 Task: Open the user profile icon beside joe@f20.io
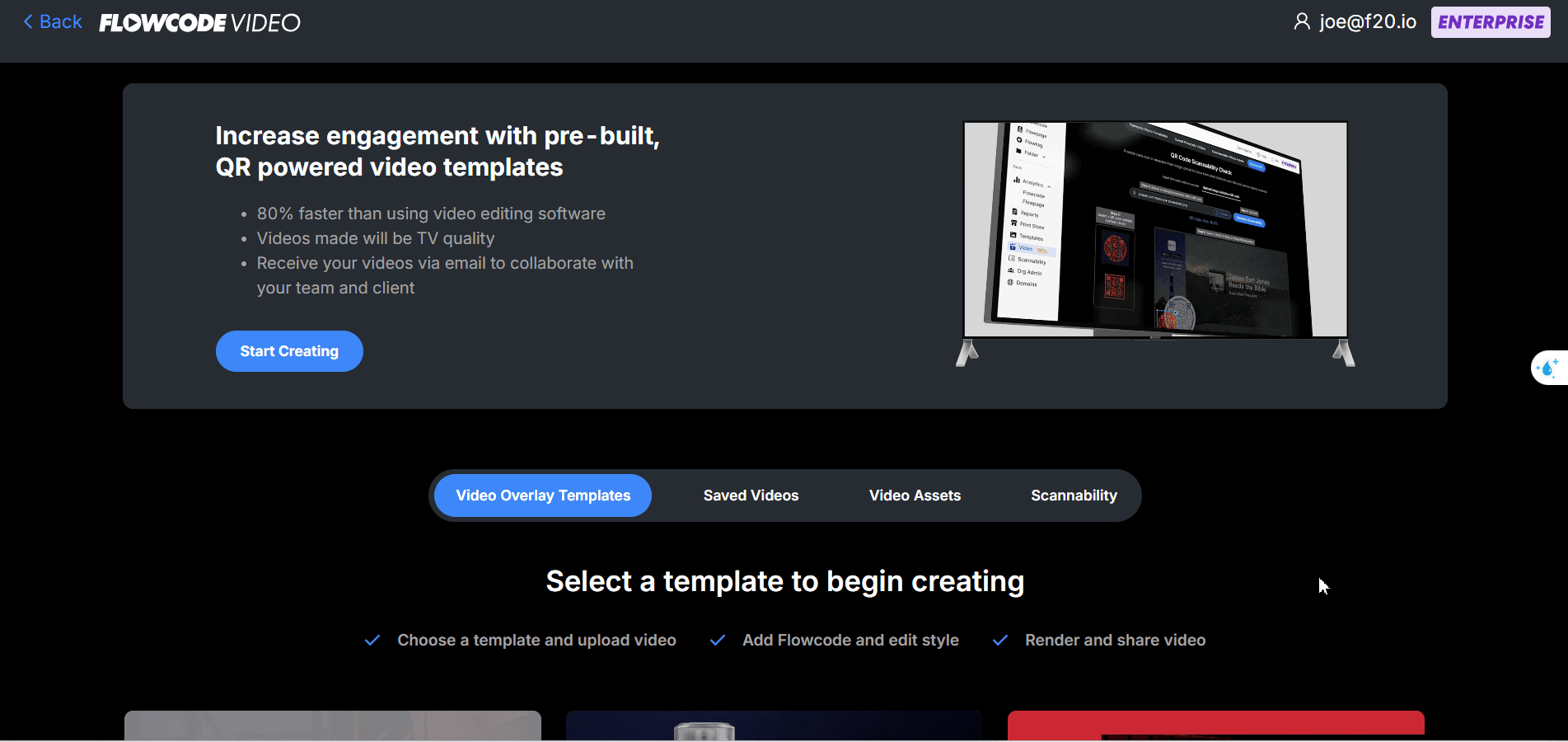[x=1302, y=21]
